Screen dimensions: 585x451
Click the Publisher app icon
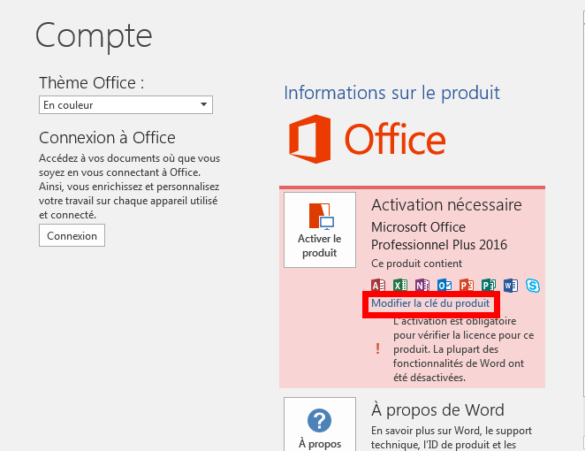pyautogui.click(x=488, y=285)
